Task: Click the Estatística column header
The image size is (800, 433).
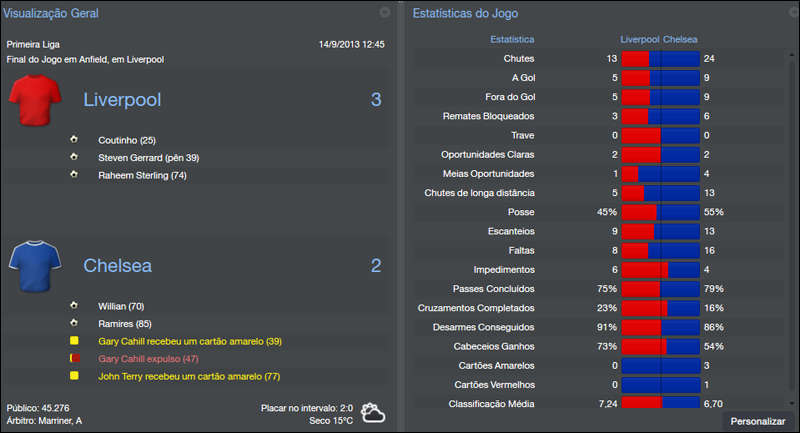Action: (512, 39)
